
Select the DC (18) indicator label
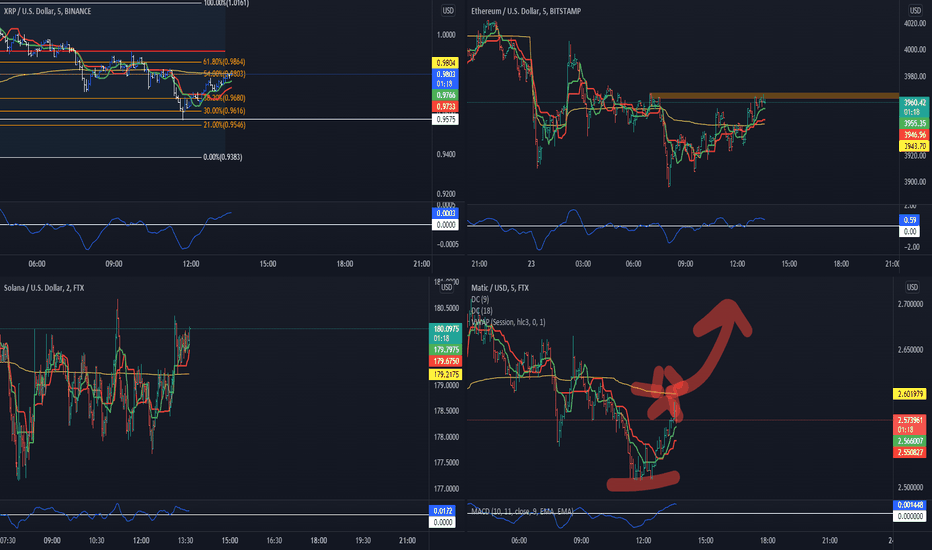(482, 311)
